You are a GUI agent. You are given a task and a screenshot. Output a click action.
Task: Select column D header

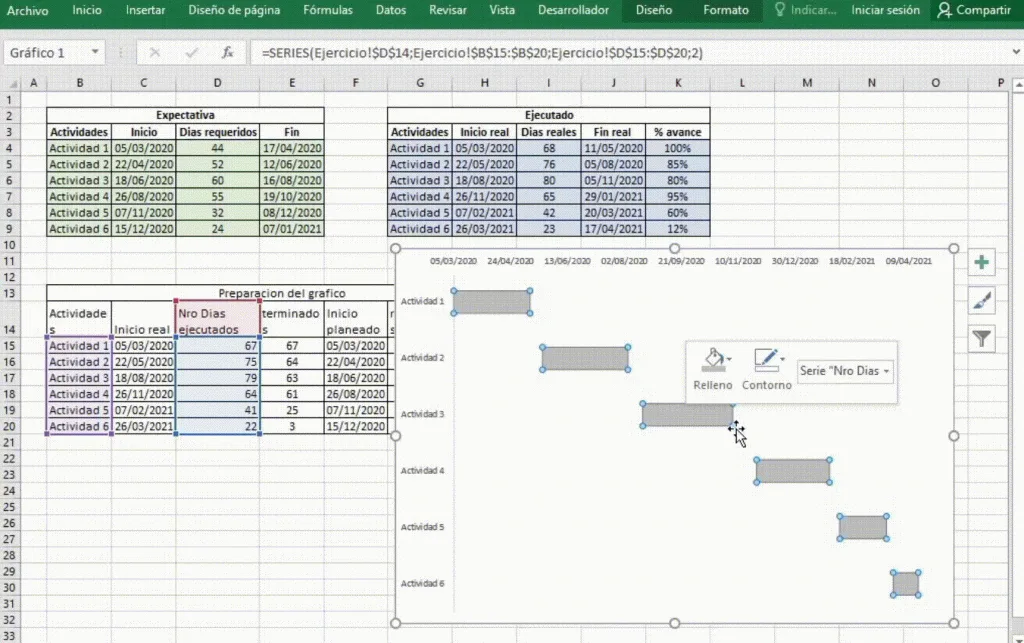coord(217,83)
